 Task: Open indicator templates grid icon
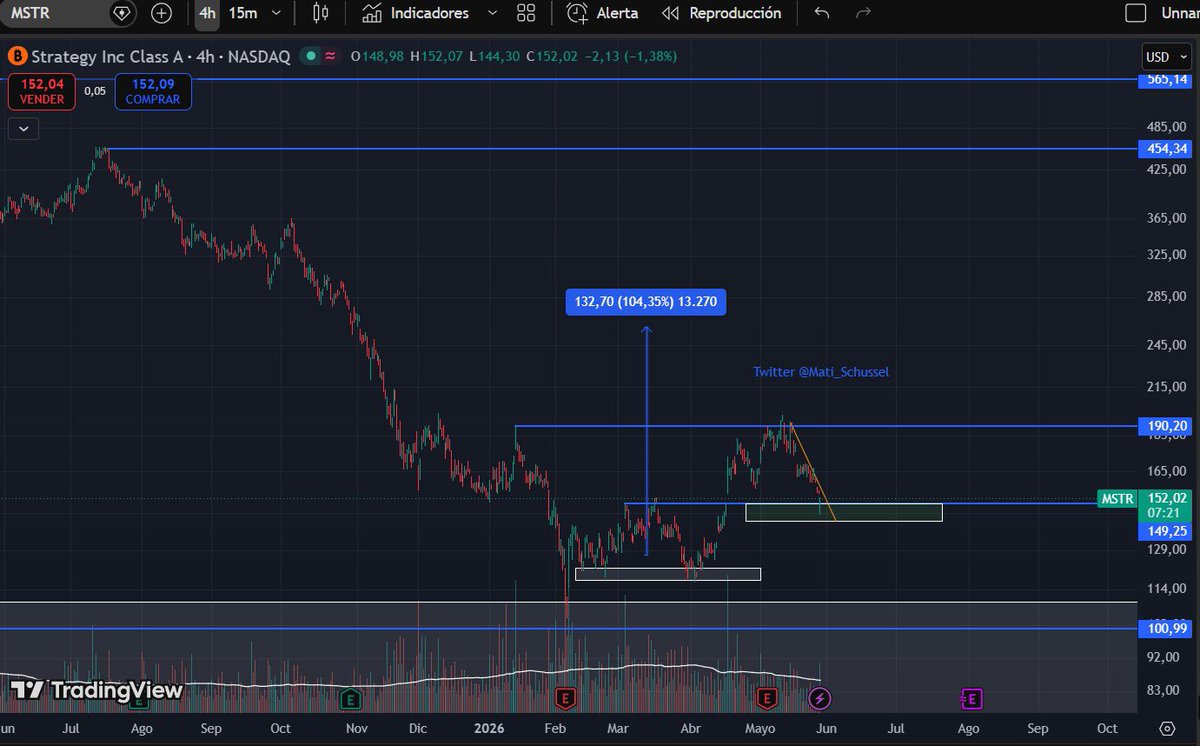click(526, 14)
